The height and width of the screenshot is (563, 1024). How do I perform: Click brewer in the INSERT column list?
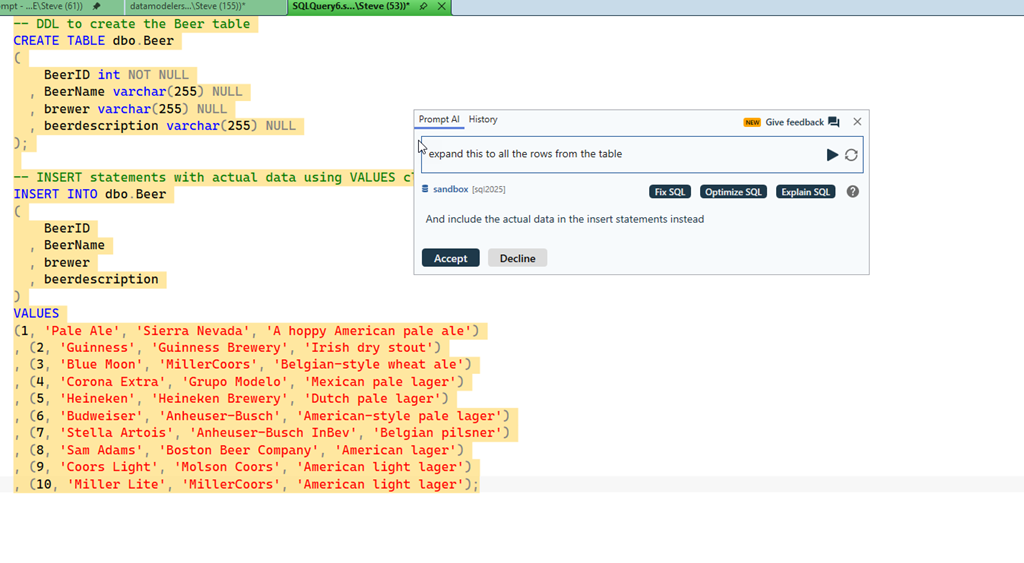tap(67, 263)
